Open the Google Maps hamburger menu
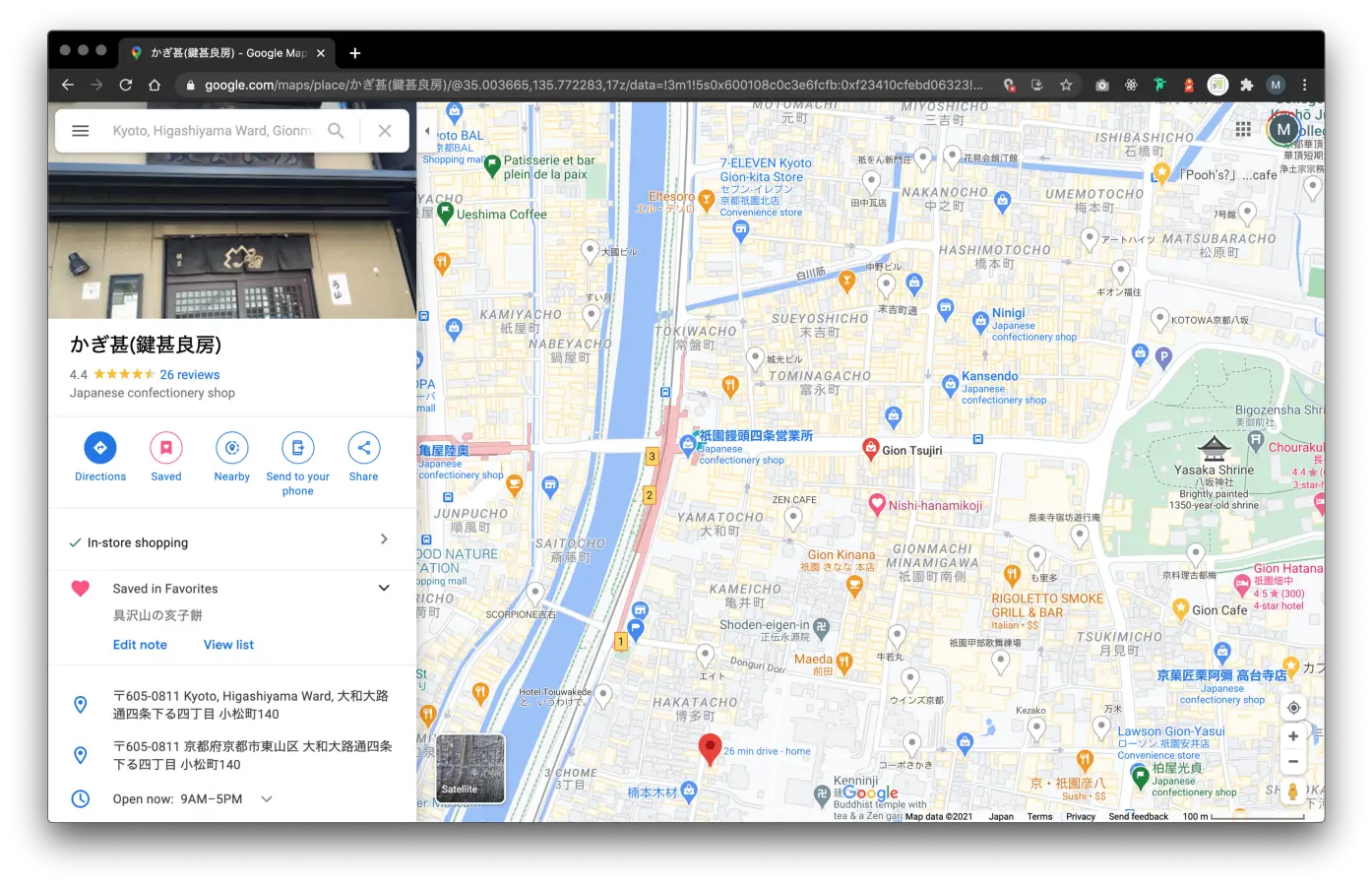The image size is (1372, 885). pyautogui.click(x=81, y=131)
